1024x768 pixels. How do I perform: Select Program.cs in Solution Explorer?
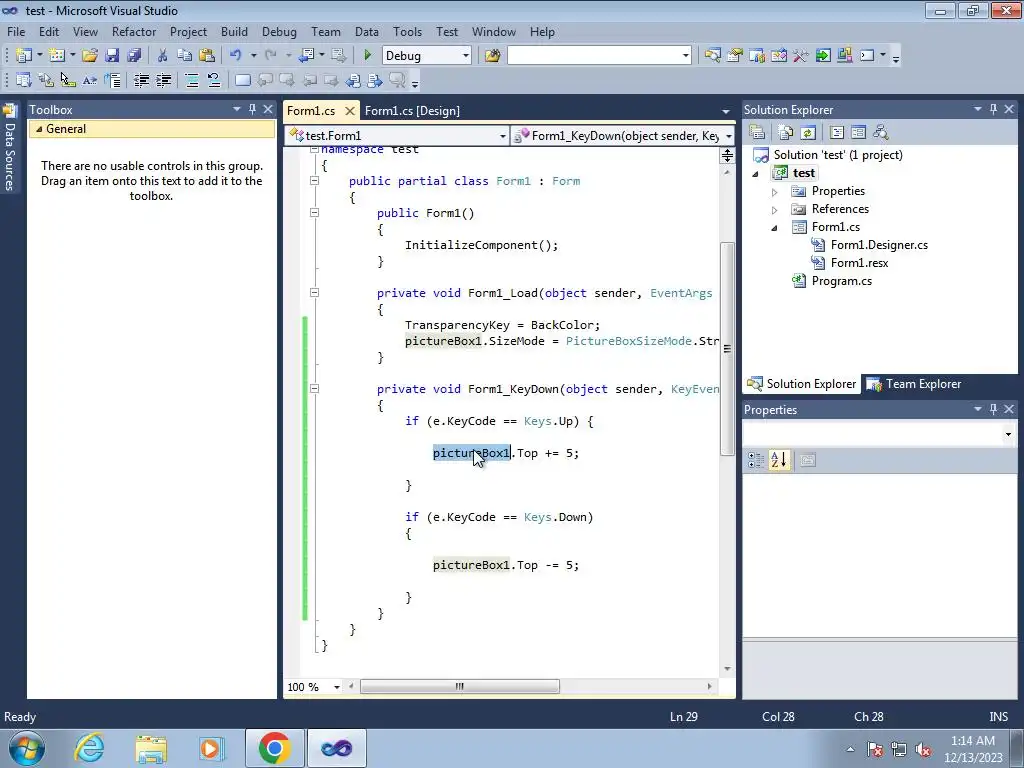pyautogui.click(x=841, y=281)
